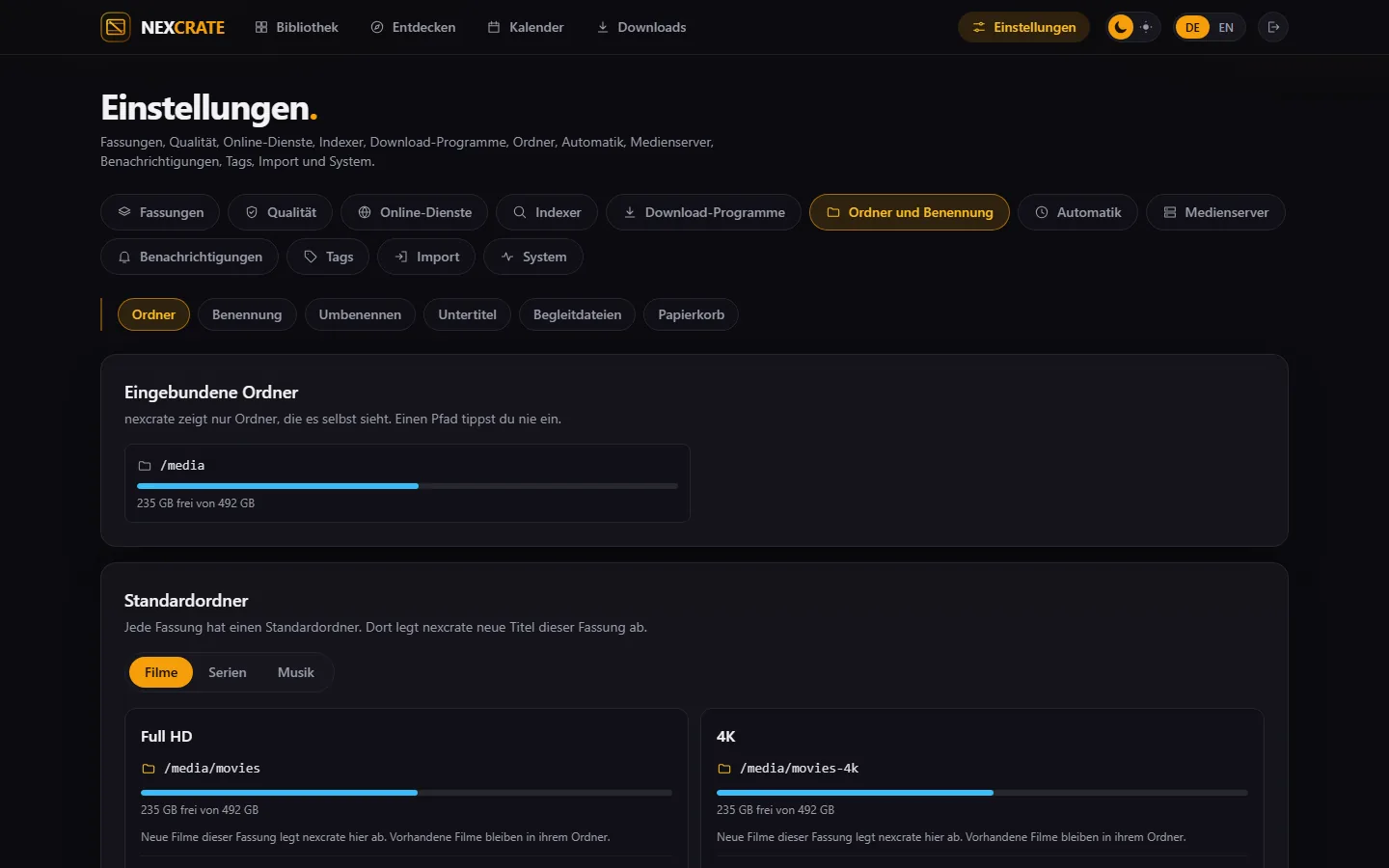Switch to dark theme with the moon toggle
The height and width of the screenshot is (868, 1389).
pyautogui.click(x=1121, y=27)
